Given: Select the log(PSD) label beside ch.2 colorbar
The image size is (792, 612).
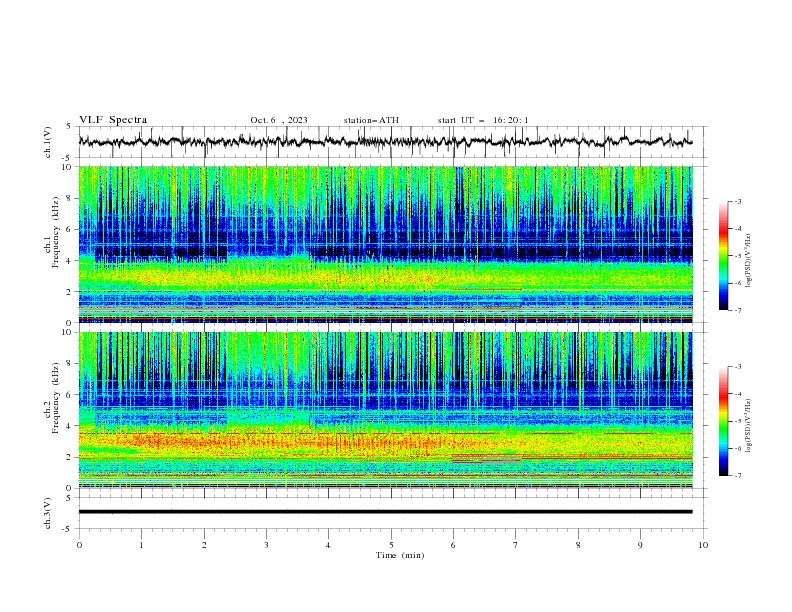Looking at the screenshot, I should point(749,426).
